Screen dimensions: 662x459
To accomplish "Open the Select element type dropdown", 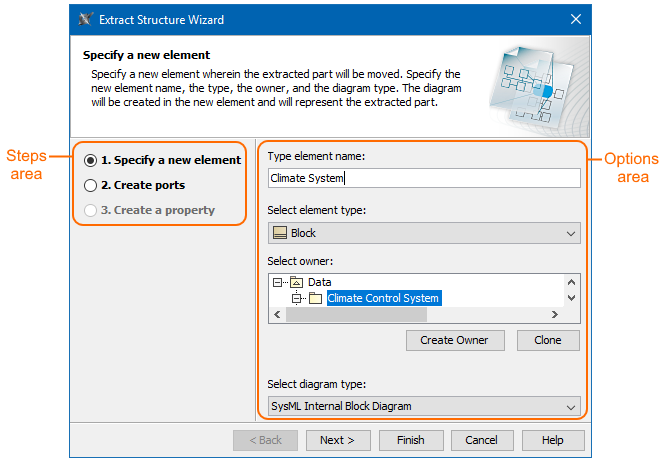I will pos(571,233).
